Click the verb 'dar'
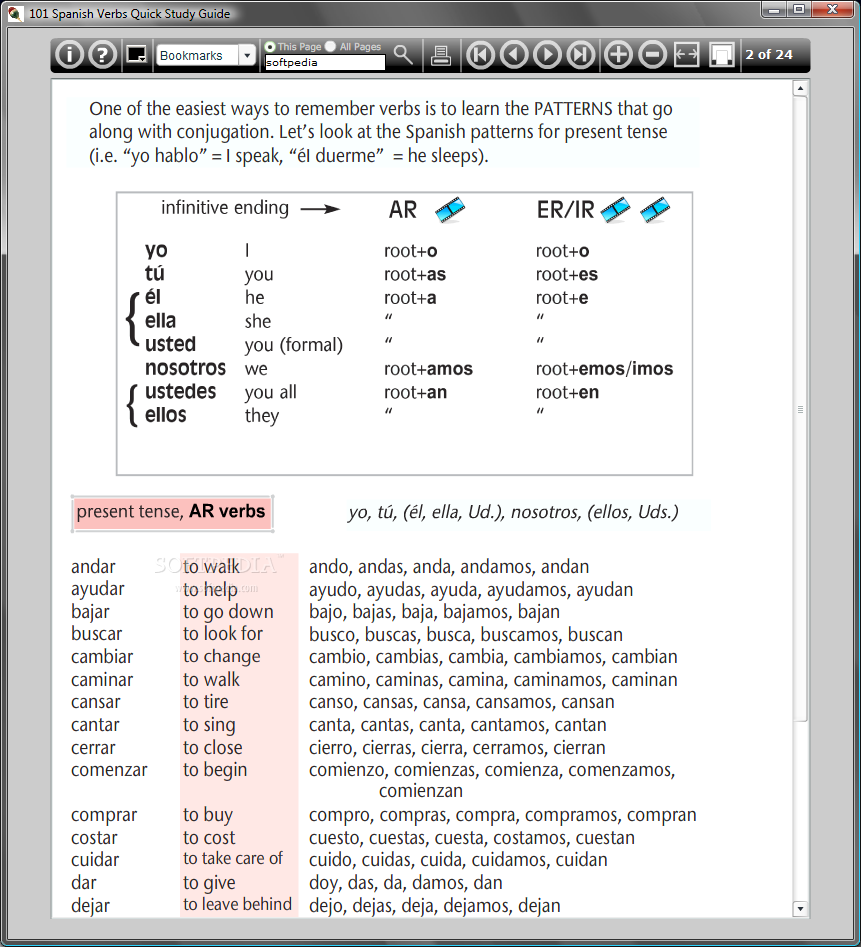This screenshot has height=947, width=861. [x=83, y=883]
